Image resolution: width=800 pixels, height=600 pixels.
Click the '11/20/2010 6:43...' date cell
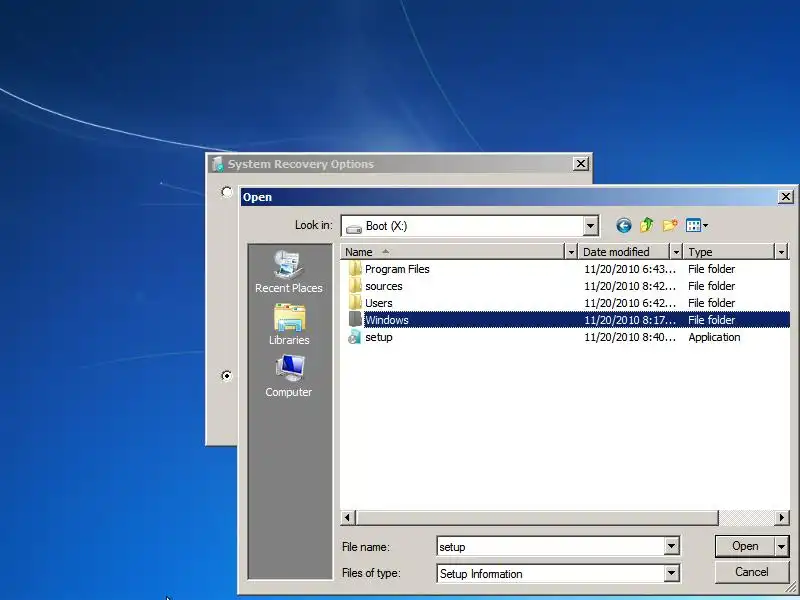[x=630, y=269]
